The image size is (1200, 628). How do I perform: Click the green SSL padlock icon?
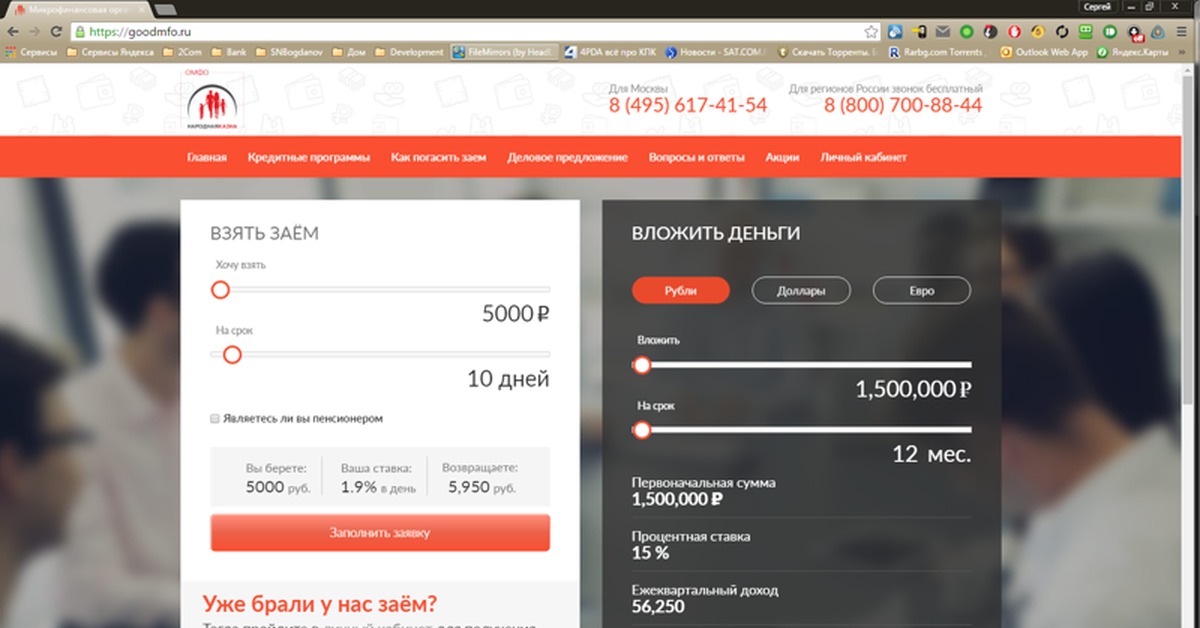click(x=79, y=32)
